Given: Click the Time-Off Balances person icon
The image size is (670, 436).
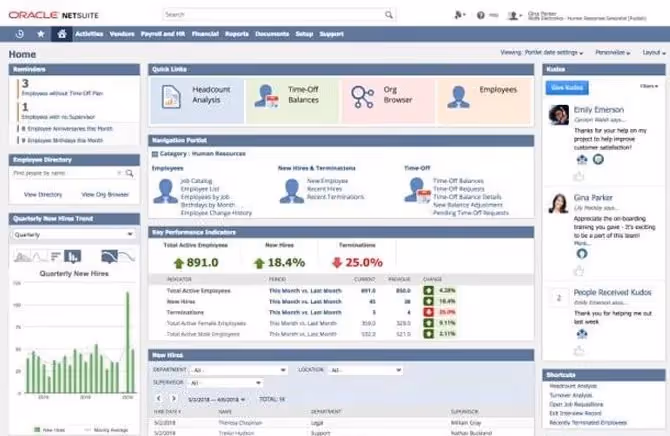Looking at the screenshot, I should click(x=266, y=96).
